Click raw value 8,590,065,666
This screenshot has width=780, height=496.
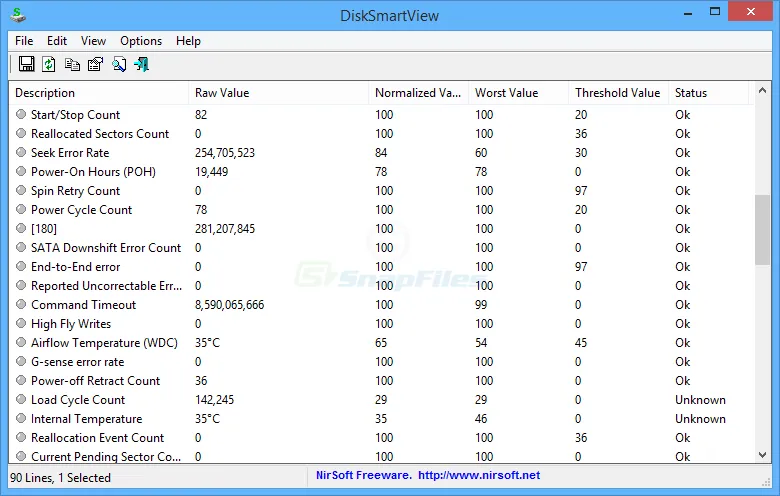[x=229, y=304]
